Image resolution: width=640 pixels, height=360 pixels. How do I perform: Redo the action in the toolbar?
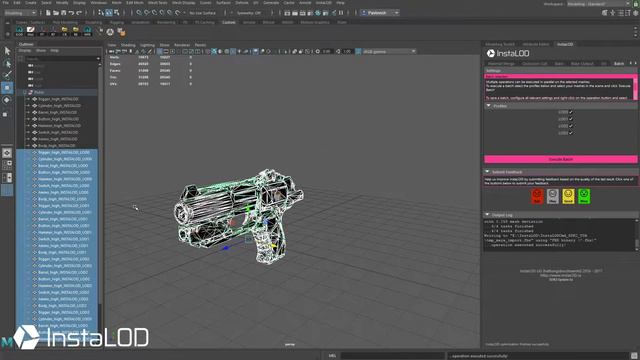coord(79,13)
